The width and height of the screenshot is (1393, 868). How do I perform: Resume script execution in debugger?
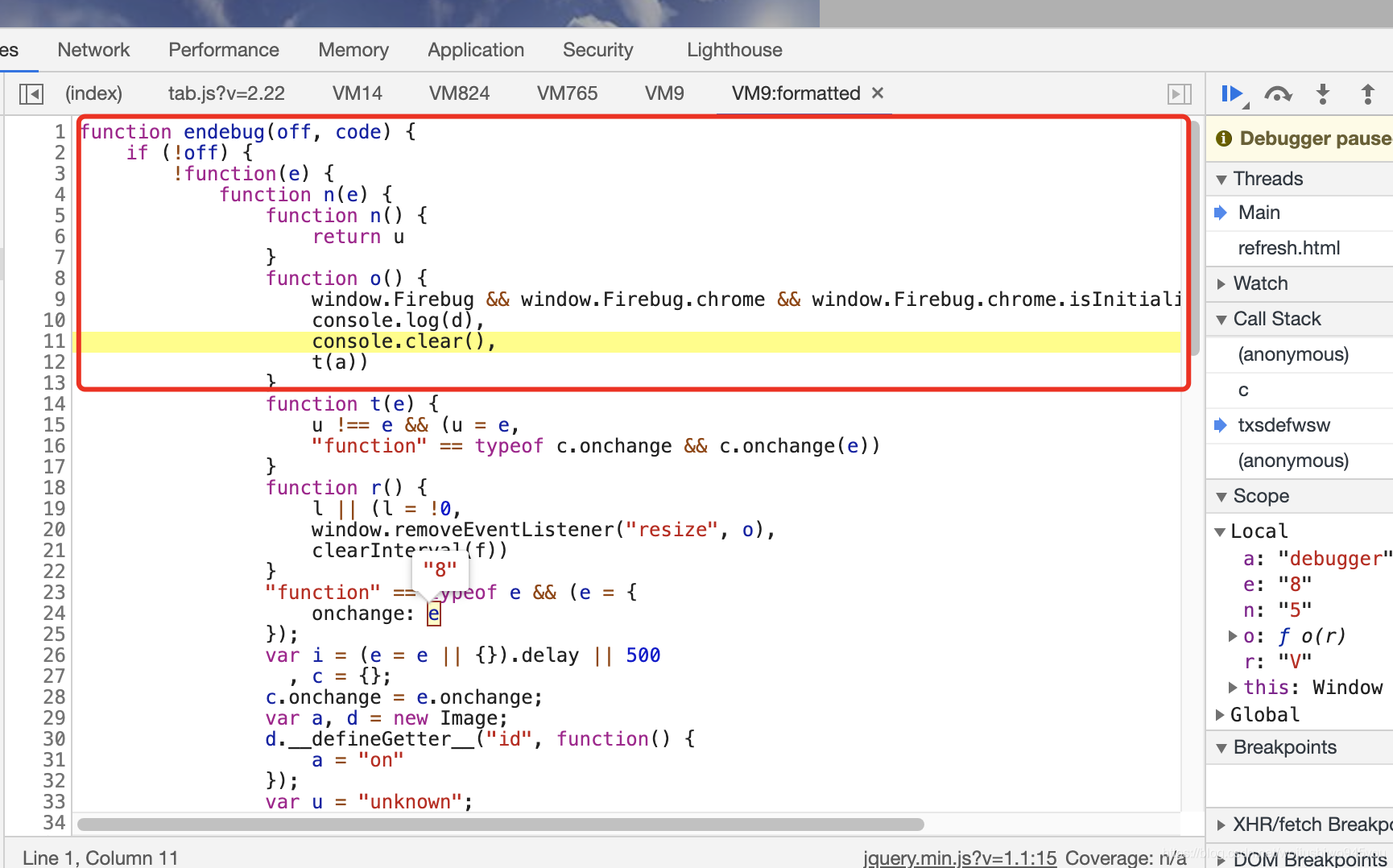click(1232, 94)
